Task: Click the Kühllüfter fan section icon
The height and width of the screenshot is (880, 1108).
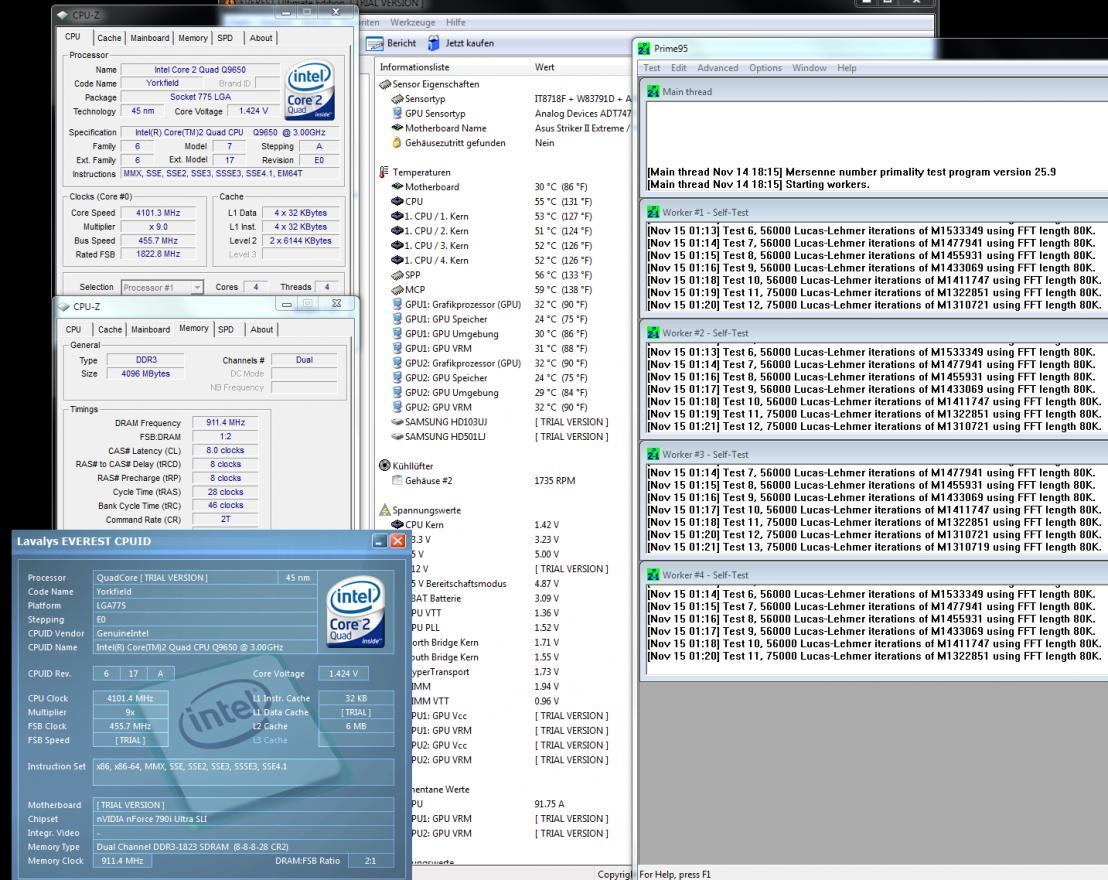Action: 385,466
